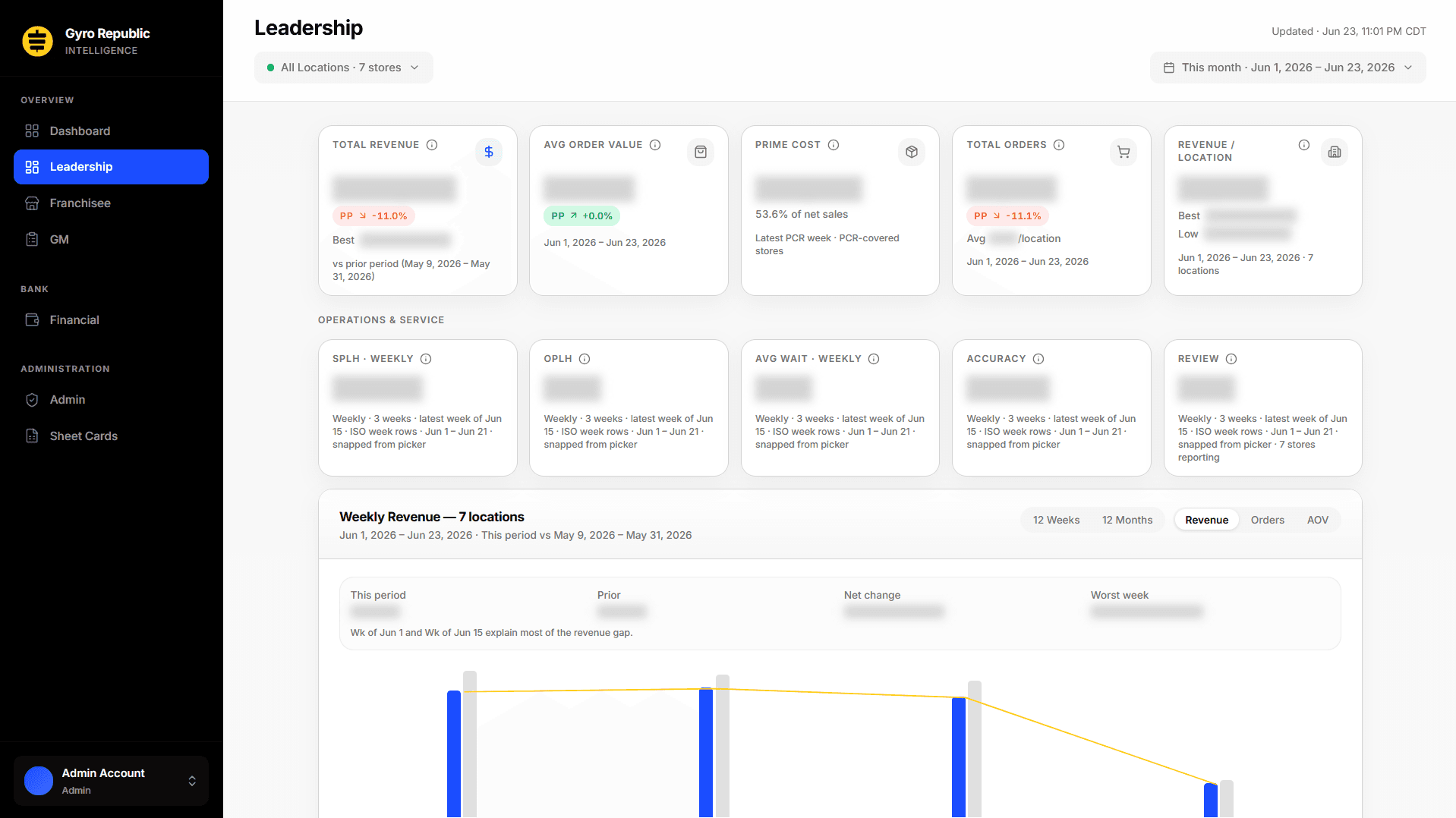1456x818 pixels.
Task: Click the last, shortest blue revenue bar
Action: [1210, 801]
